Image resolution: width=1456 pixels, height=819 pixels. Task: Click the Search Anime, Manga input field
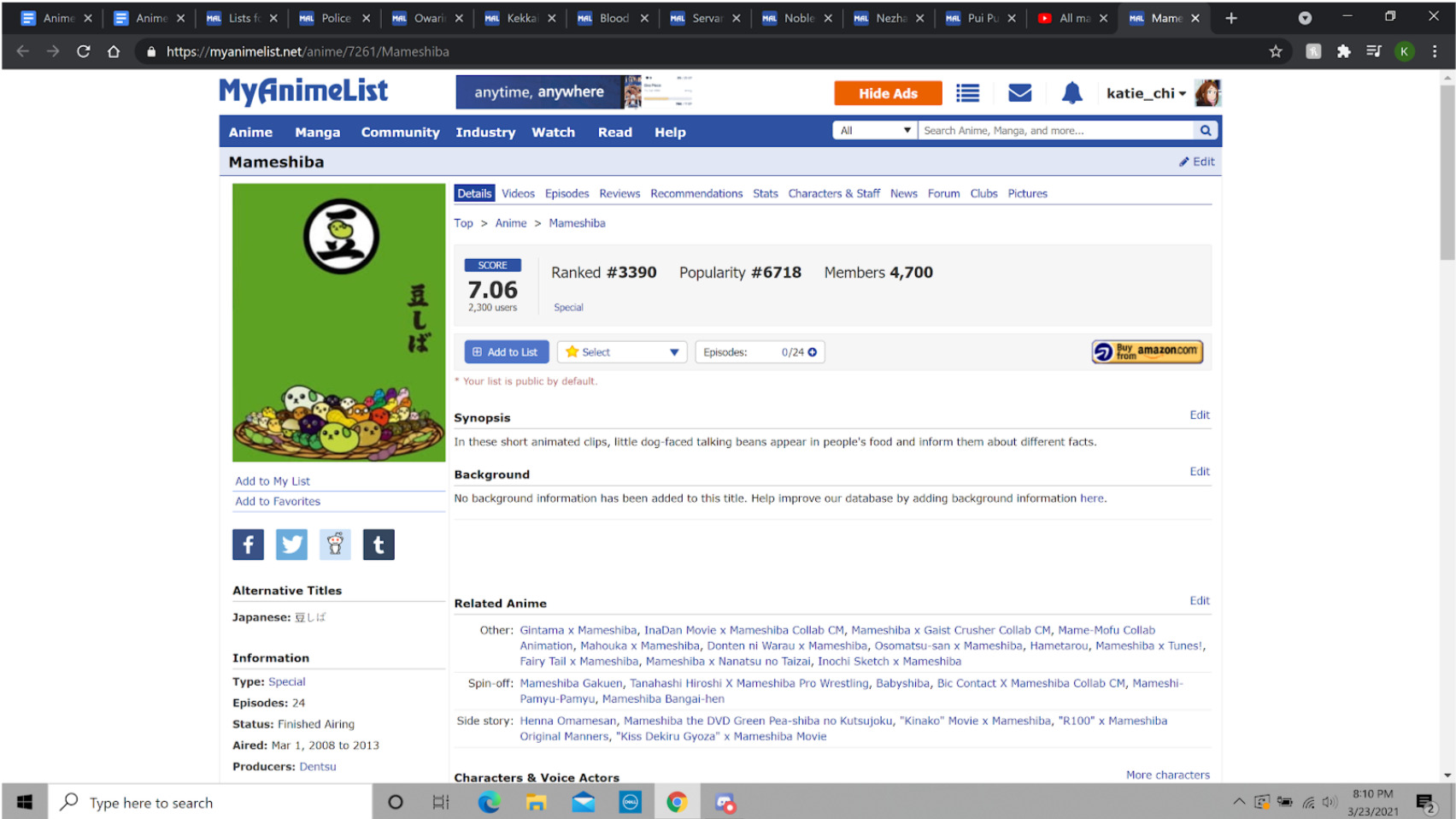click(1056, 131)
